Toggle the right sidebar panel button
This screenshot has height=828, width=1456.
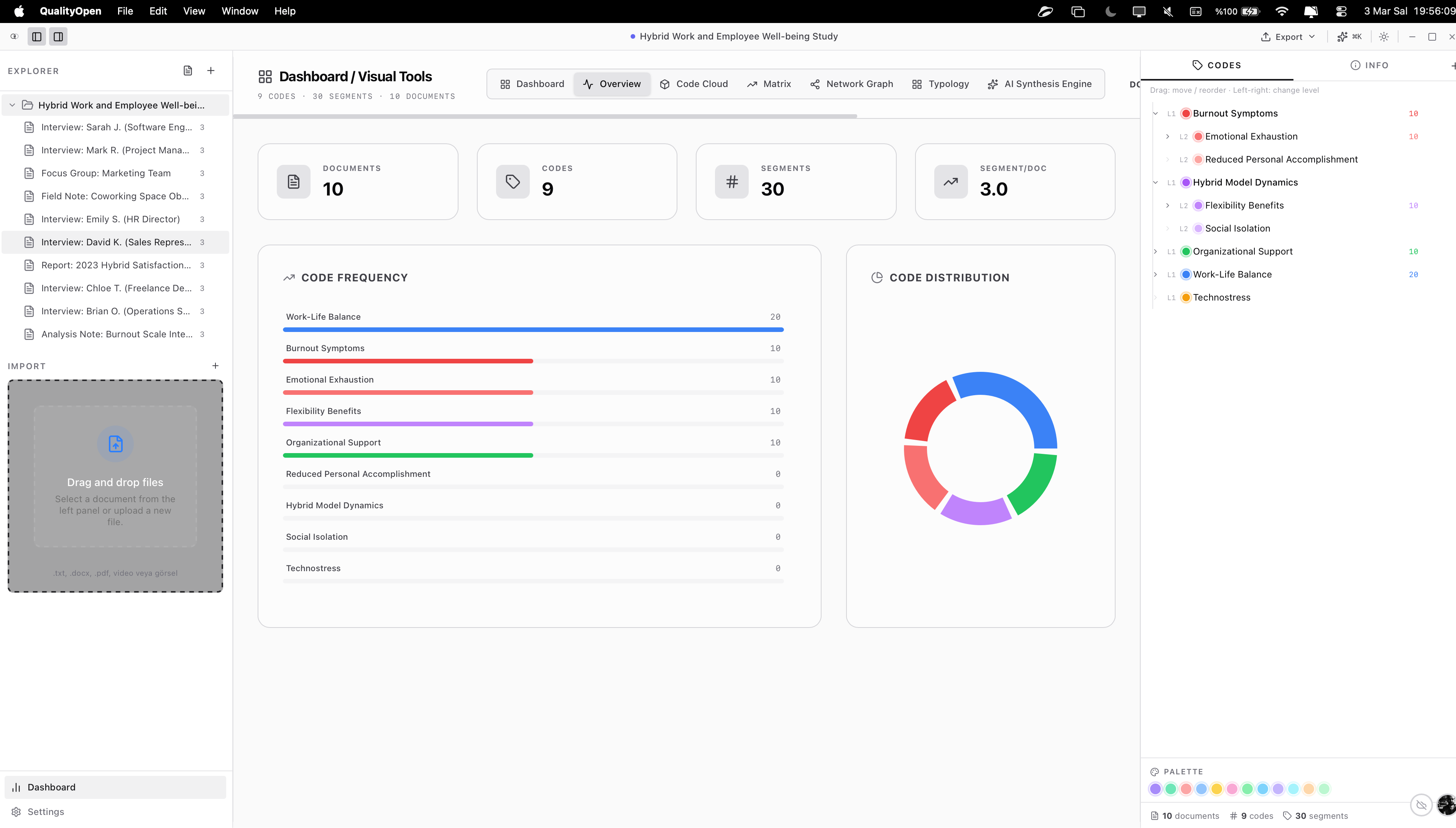coord(58,36)
